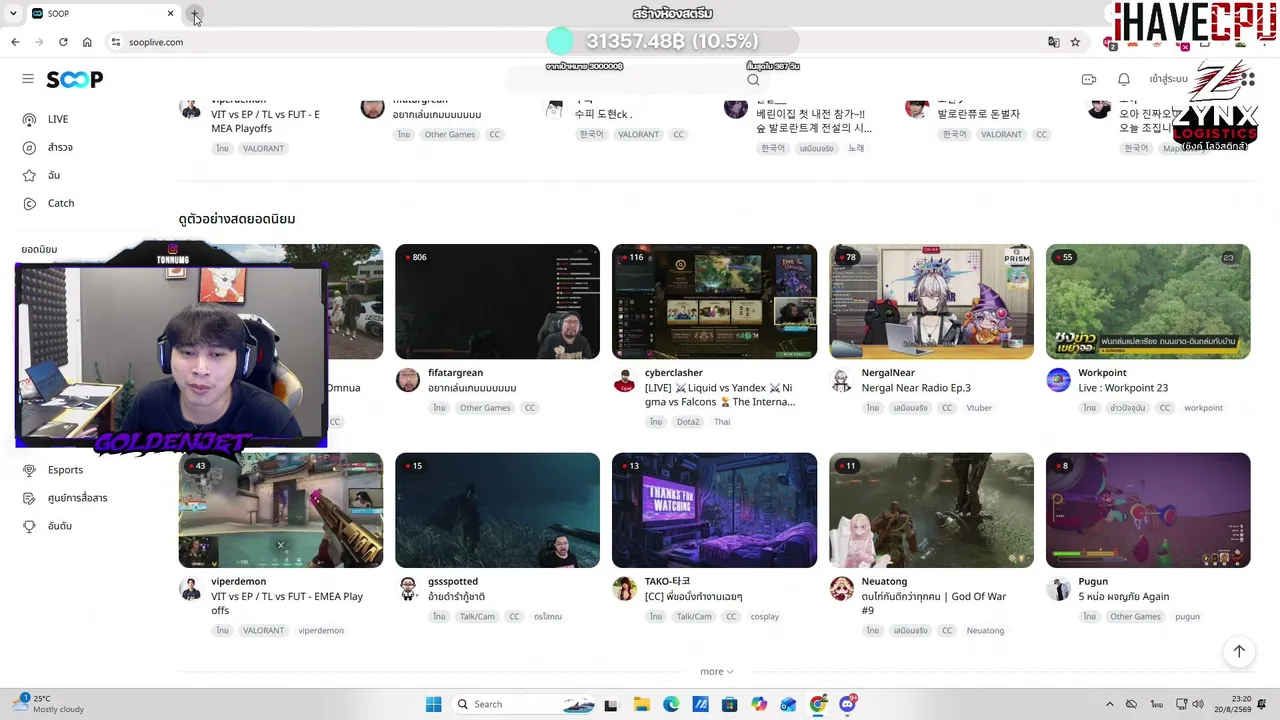
Task: Click the broadcast camera icon in header
Action: 1089,79
